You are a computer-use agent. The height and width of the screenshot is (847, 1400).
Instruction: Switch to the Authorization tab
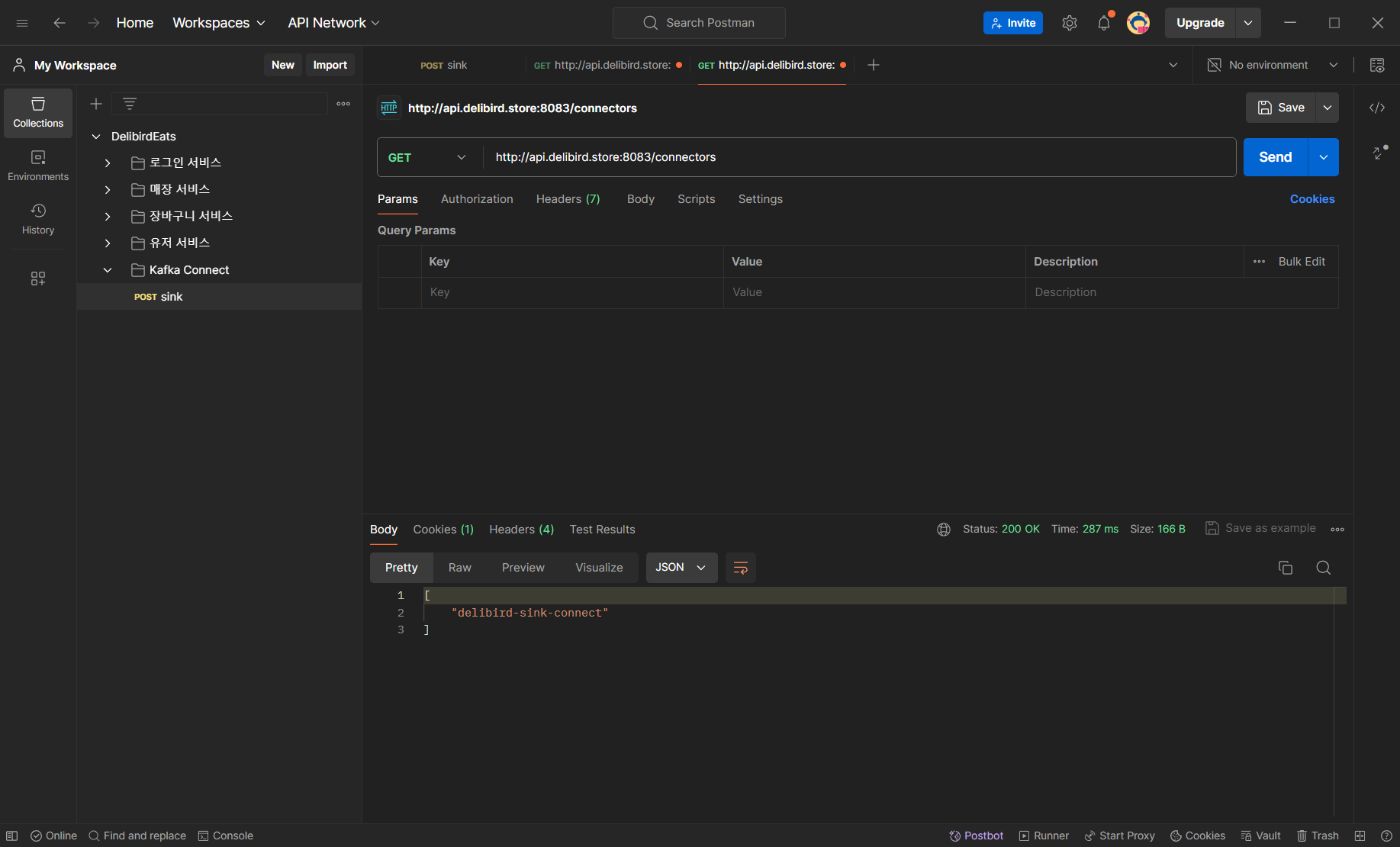coord(477,199)
